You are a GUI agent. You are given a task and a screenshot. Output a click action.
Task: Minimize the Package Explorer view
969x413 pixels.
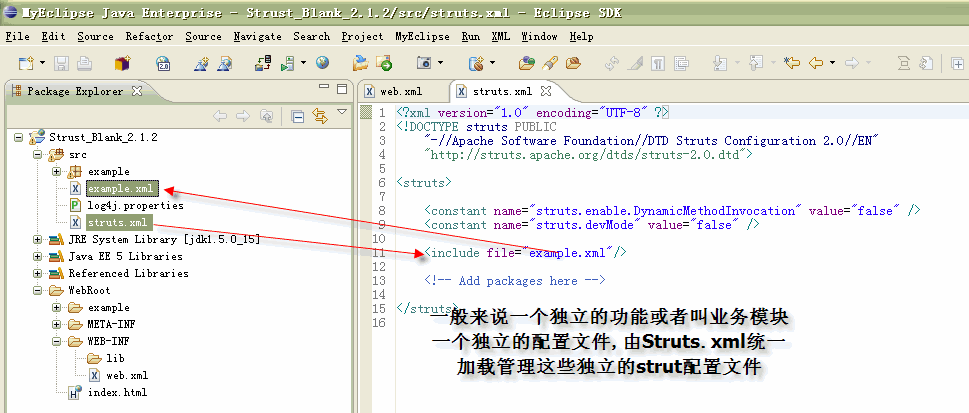324,88
